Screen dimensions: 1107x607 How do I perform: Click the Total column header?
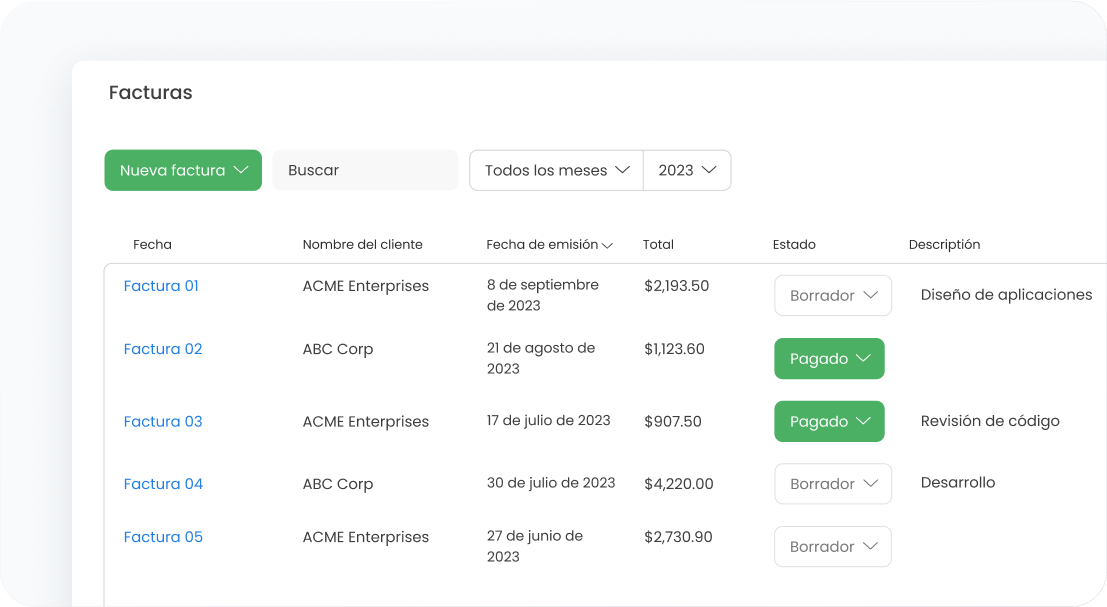click(x=658, y=244)
